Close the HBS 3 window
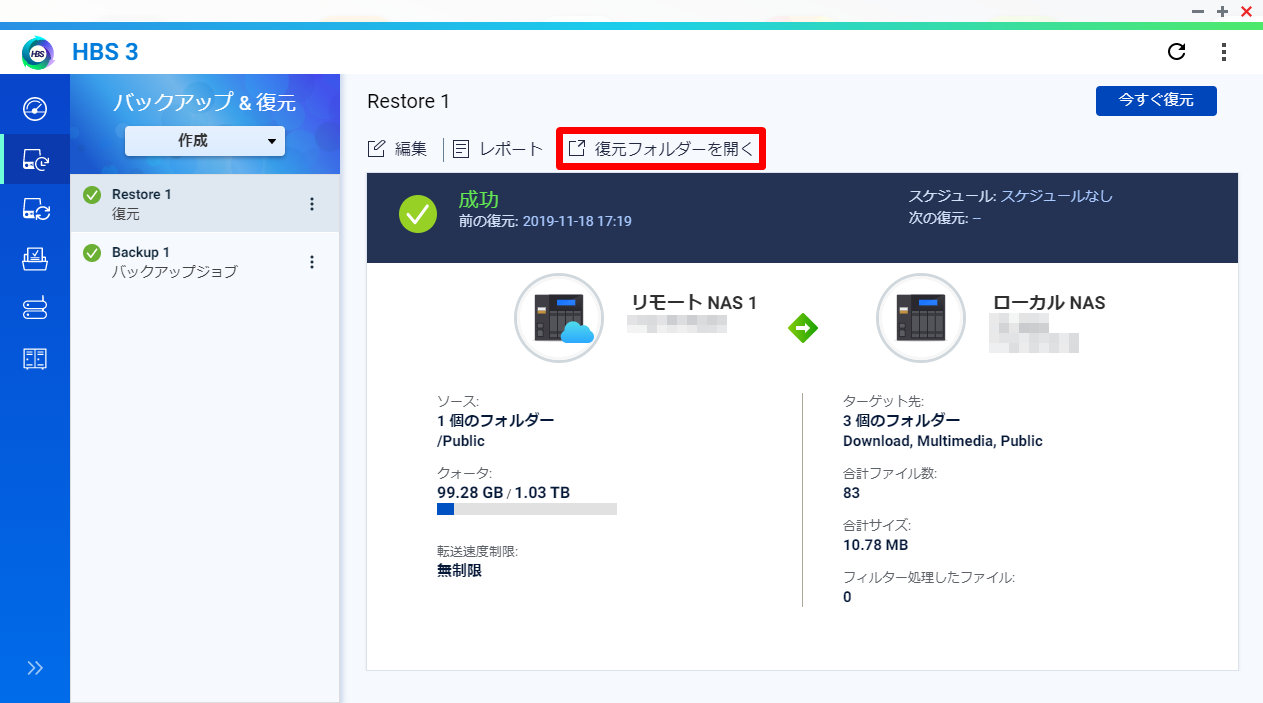Viewport: 1263px width, 703px height. point(1246,11)
